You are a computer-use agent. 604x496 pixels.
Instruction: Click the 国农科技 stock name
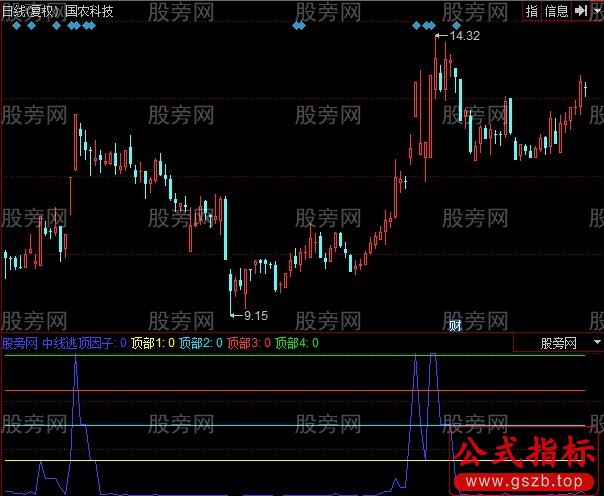tap(89, 10)
